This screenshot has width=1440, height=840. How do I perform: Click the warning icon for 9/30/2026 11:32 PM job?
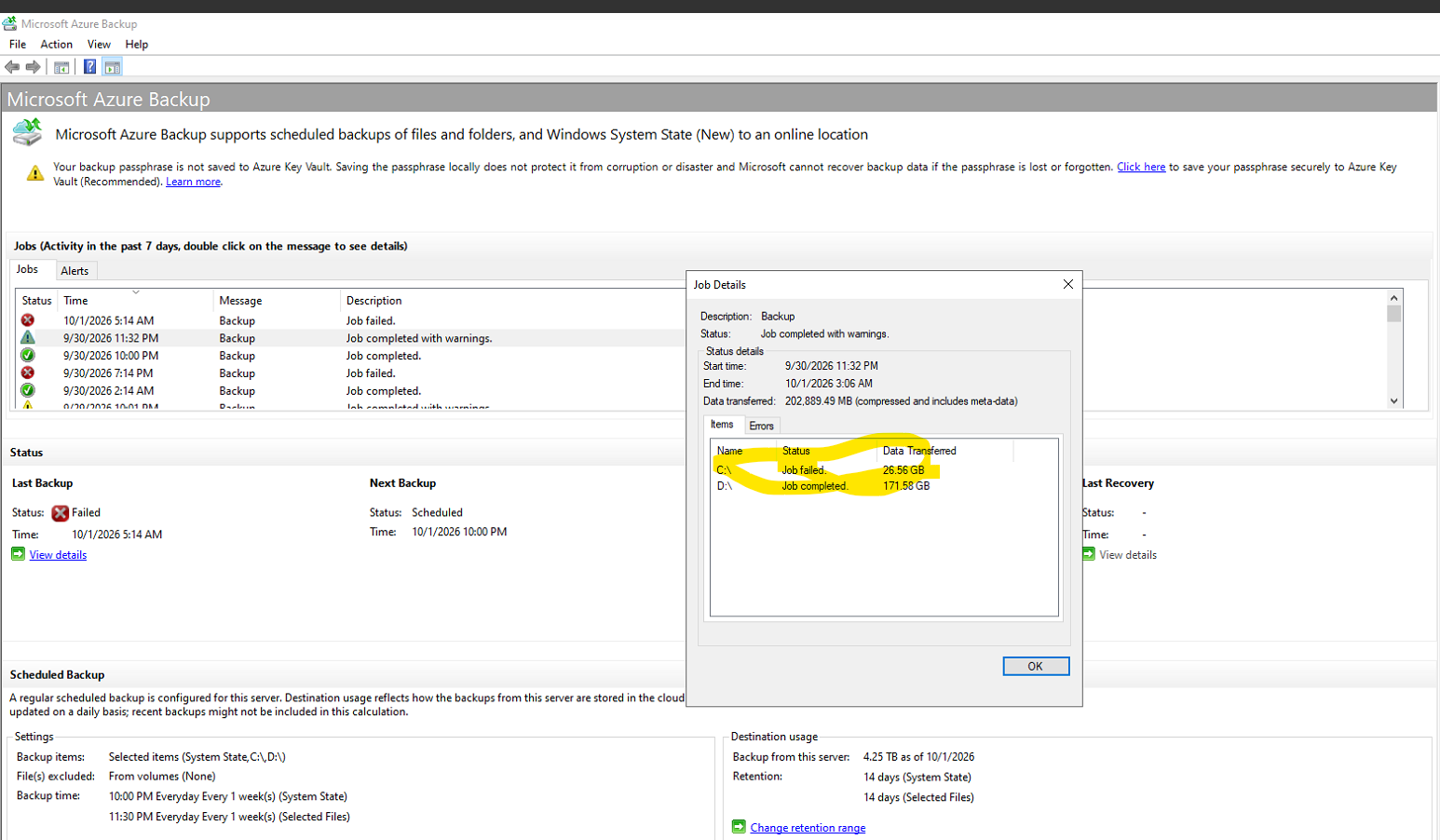(28, 338)
